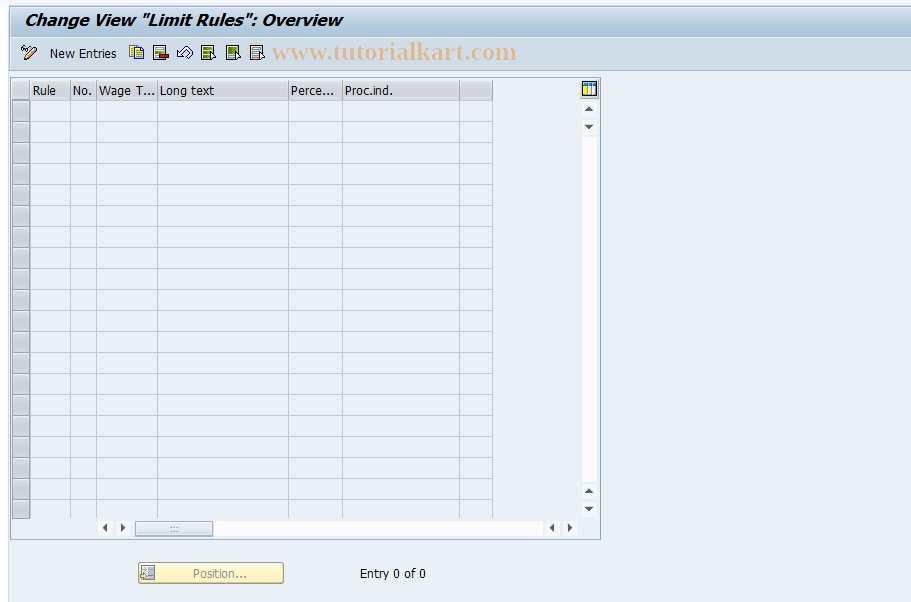Screen dimensions: 911x602
Task: Select the Wage T... column header
Action: click(x=127, y=91)
